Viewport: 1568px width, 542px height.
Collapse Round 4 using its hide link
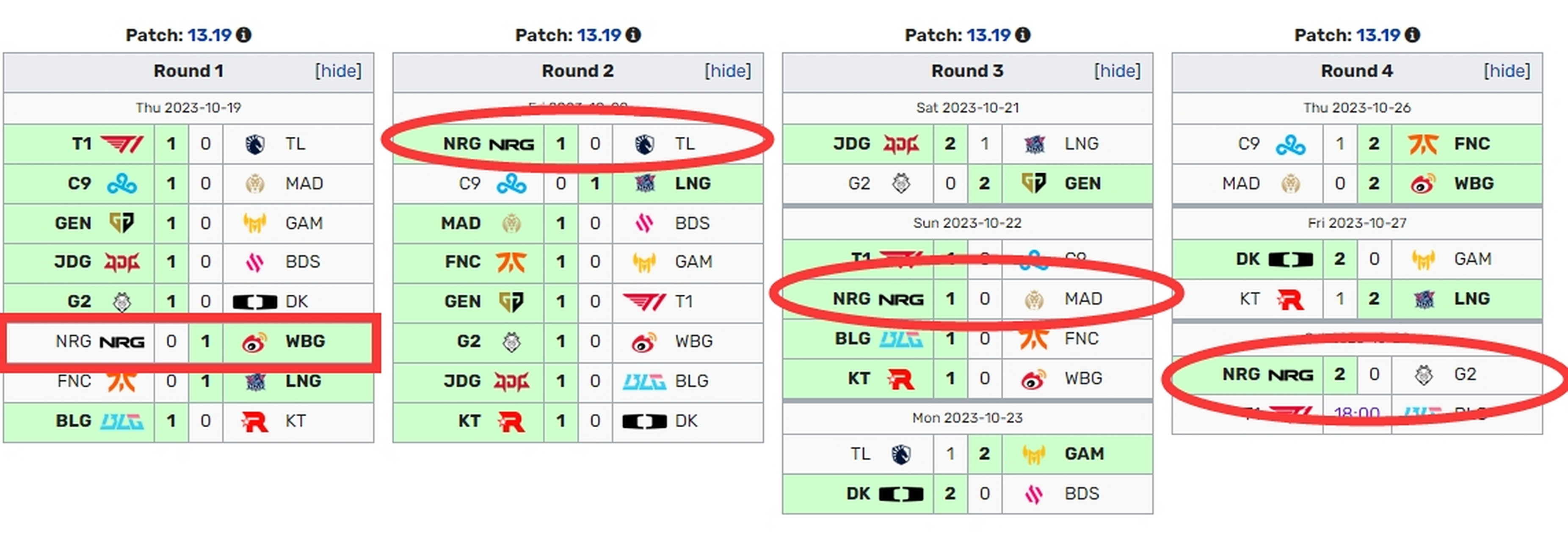click(1507, 71)
